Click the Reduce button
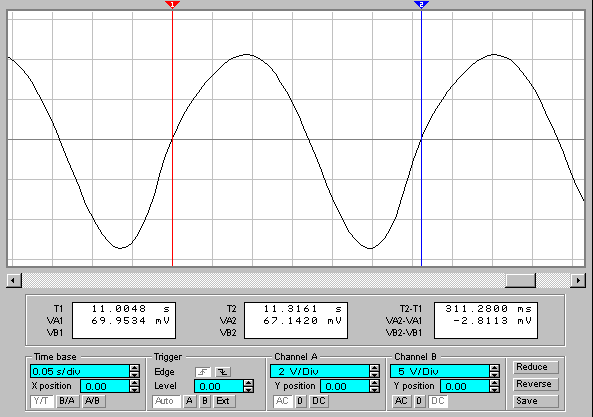593x417 pixels. [x=536, y=367]
